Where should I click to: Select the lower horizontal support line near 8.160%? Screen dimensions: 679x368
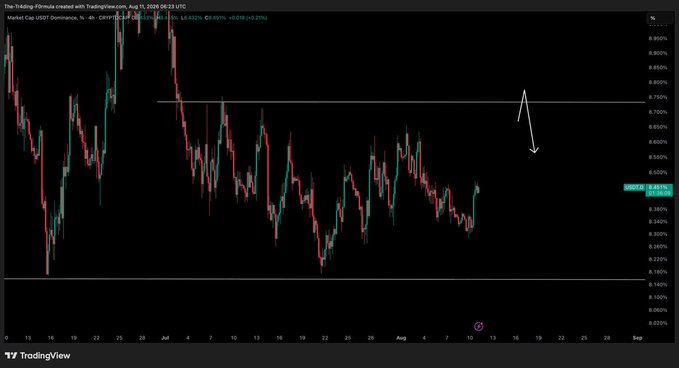(325, 279)
